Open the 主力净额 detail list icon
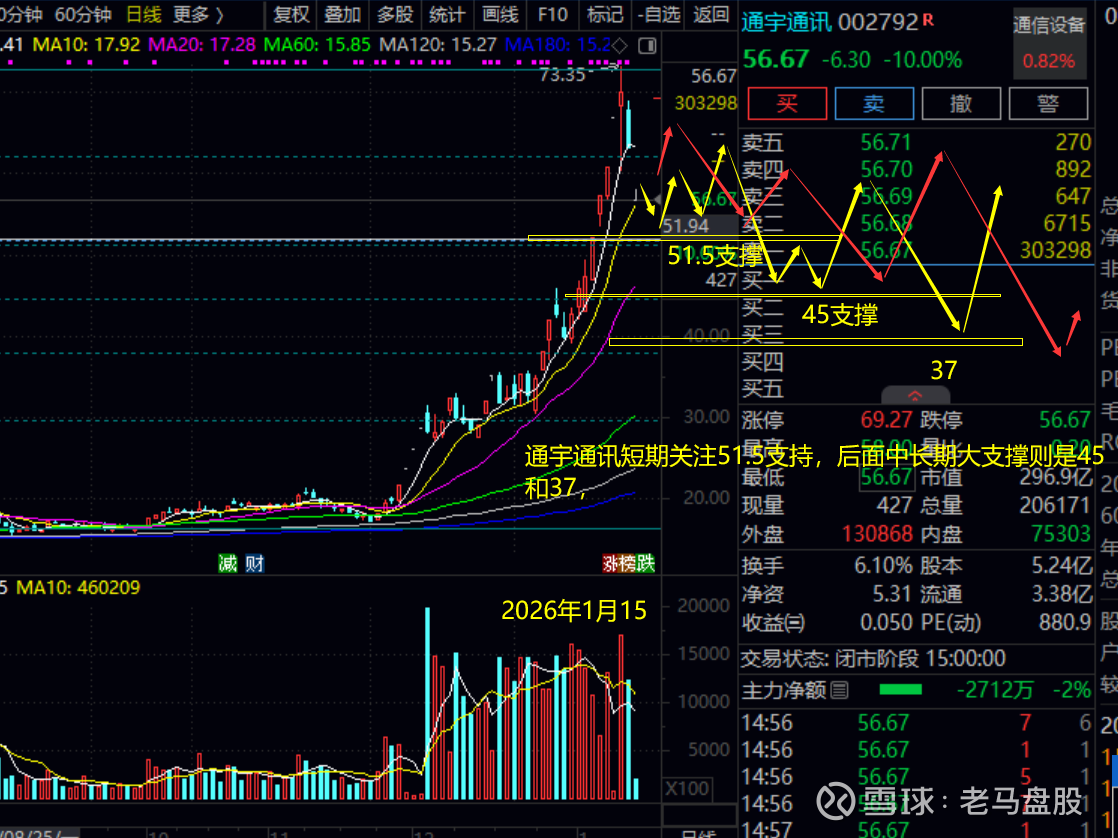This screenshot has width=1118, height=838. click(x=840, y=690)
